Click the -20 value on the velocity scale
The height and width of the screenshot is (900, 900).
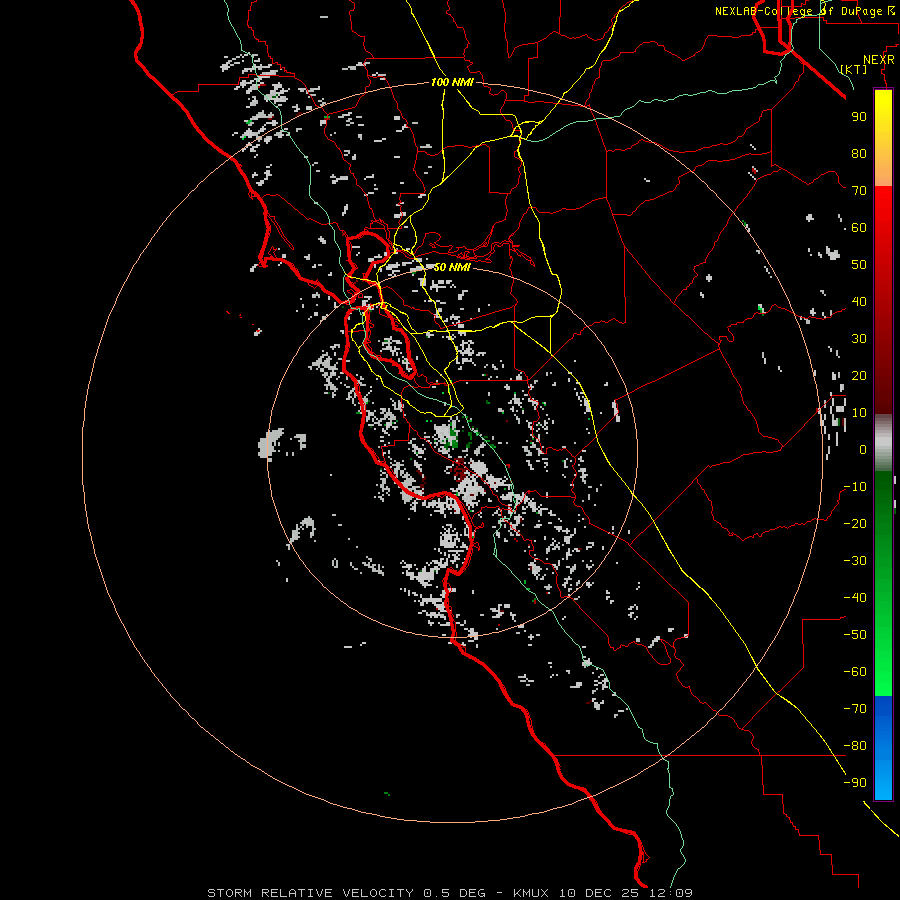click(855, 523)
